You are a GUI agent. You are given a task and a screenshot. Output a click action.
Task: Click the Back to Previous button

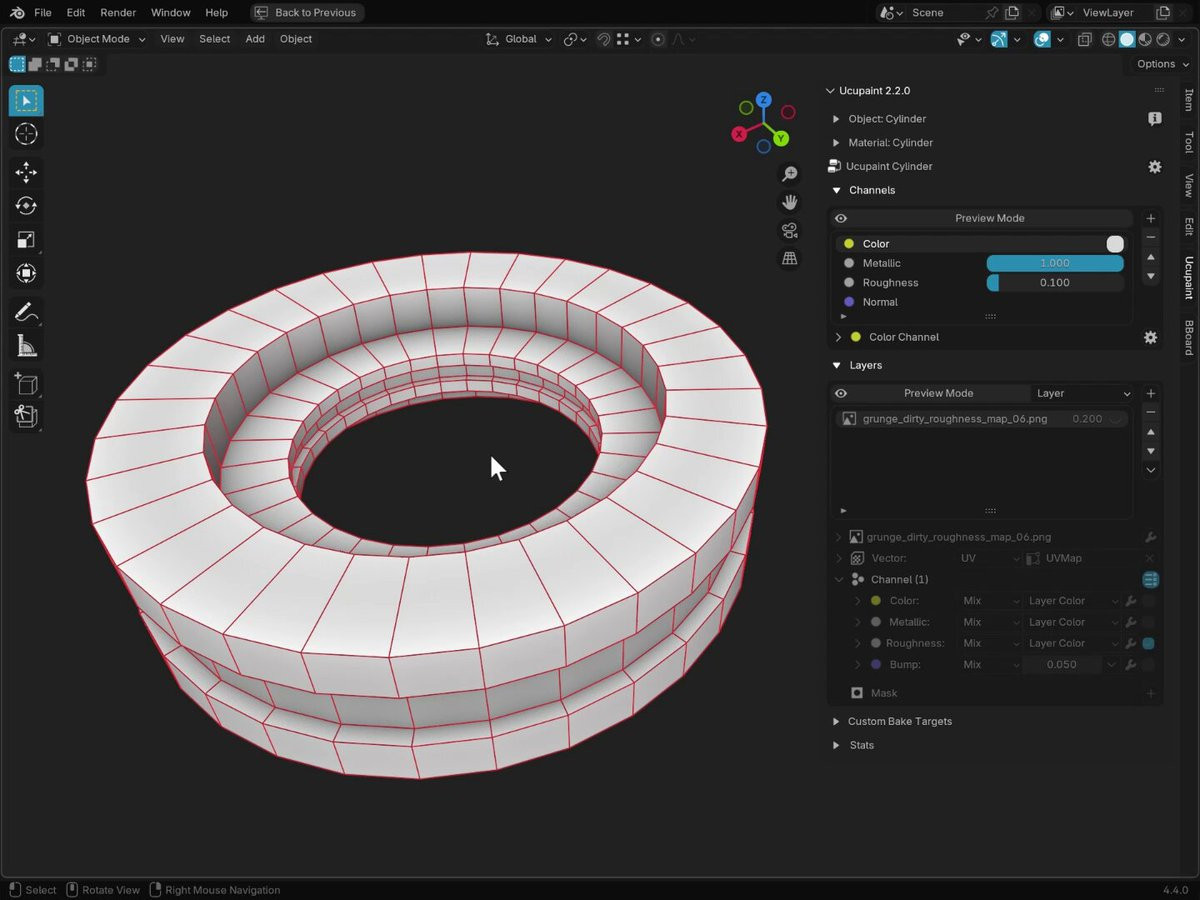(x=306, y=13)
